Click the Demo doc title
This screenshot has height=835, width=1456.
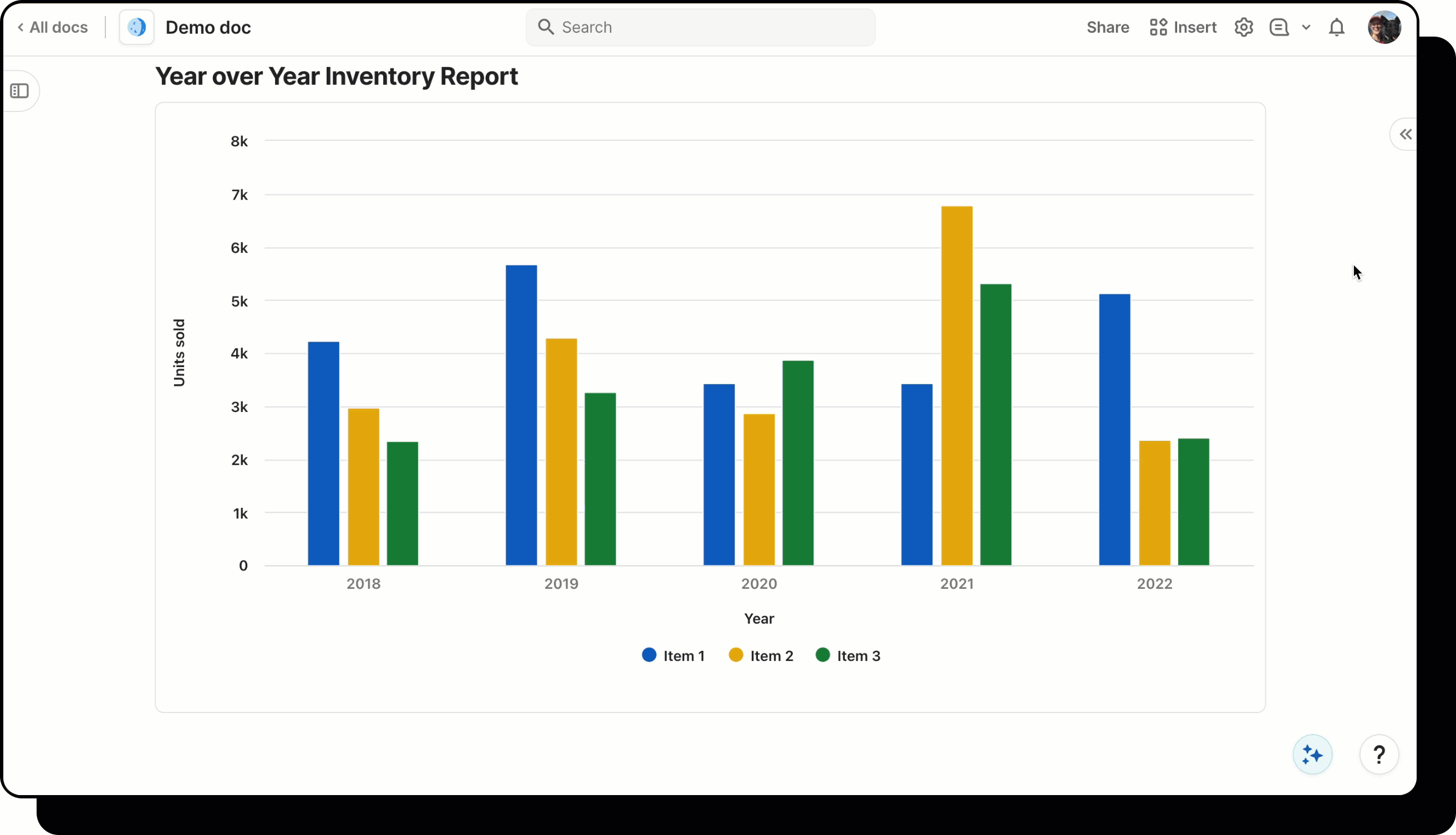point(207,27)
